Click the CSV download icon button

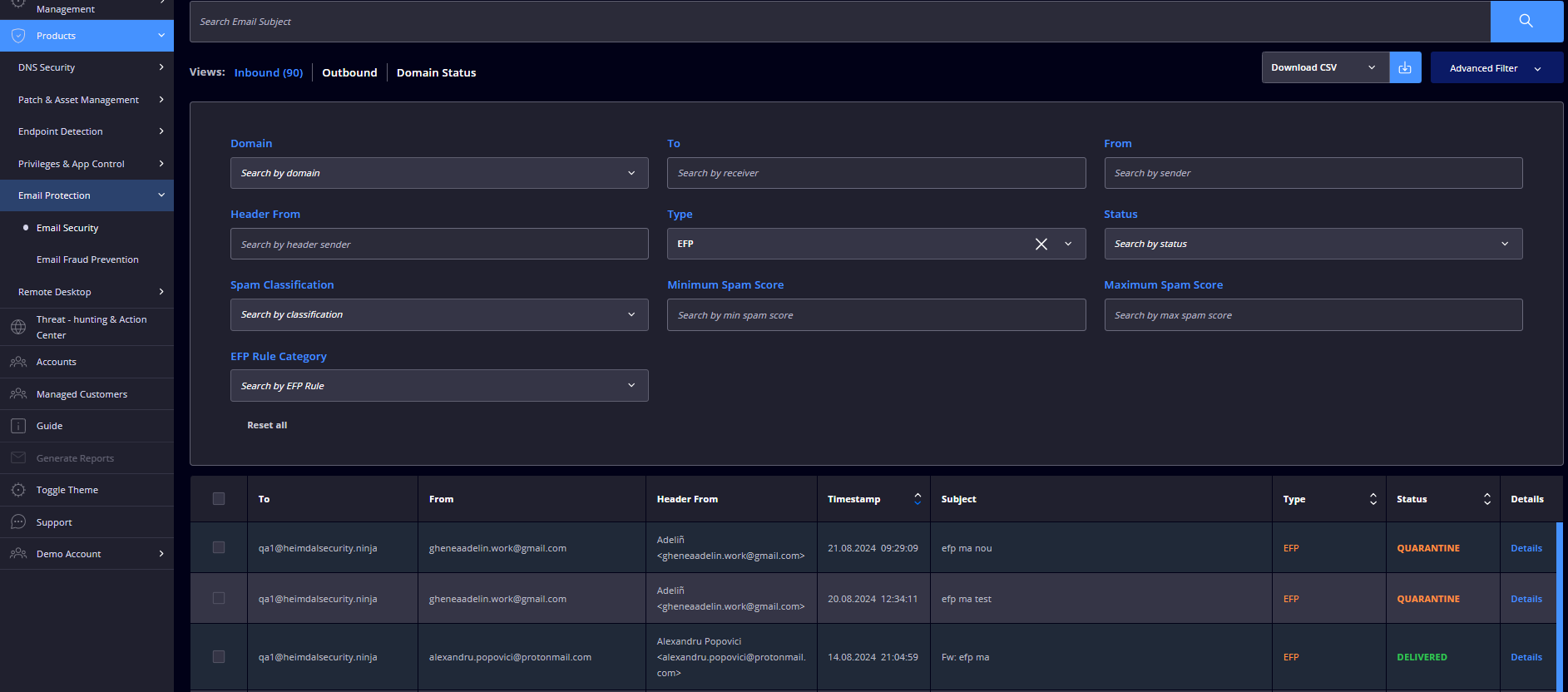click(1405, 67)
